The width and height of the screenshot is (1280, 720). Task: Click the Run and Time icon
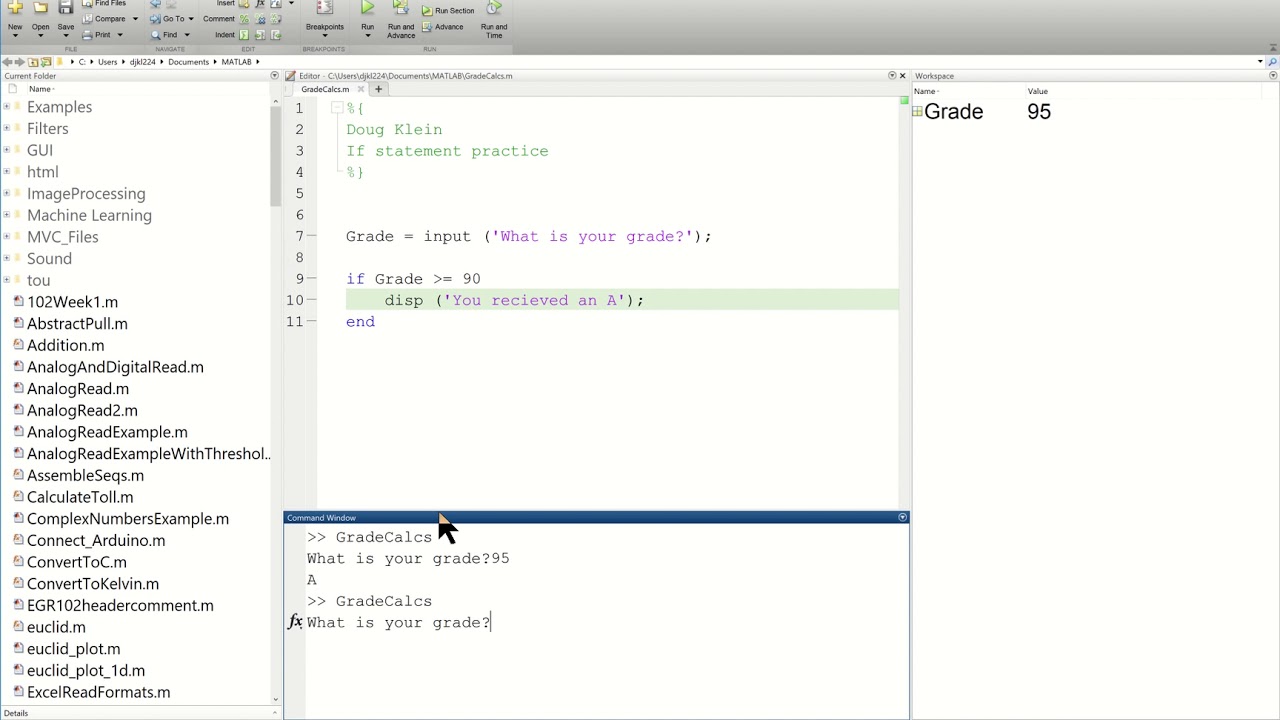coord(494,7)
